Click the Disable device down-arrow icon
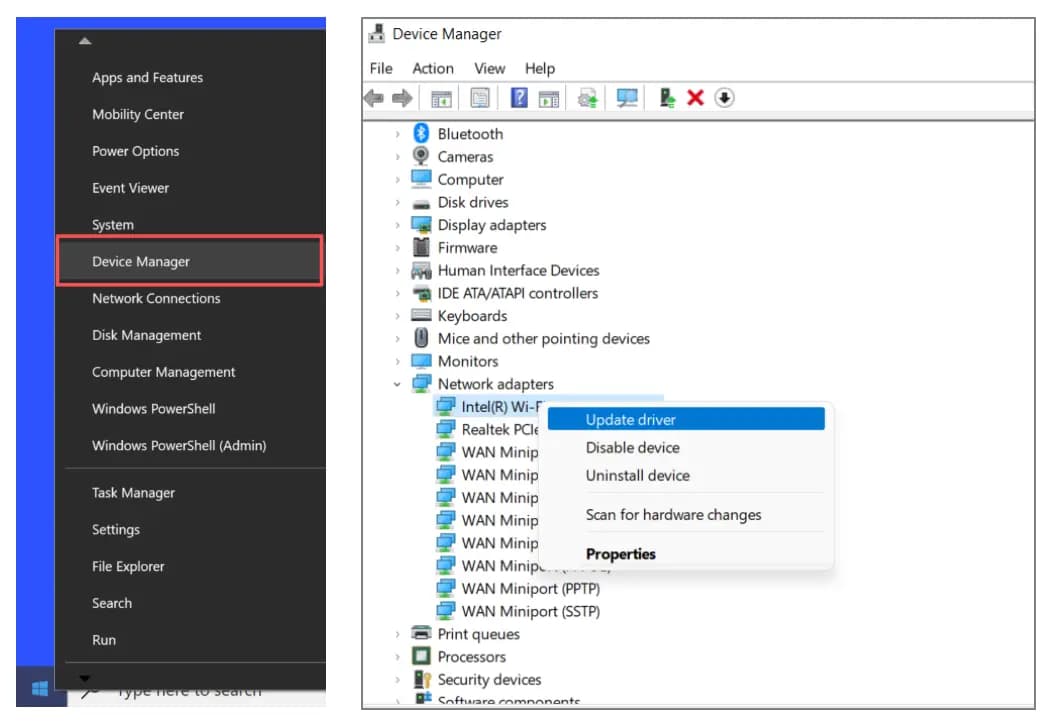Viewport: 1050px width, 723px height. coord(724,97)
